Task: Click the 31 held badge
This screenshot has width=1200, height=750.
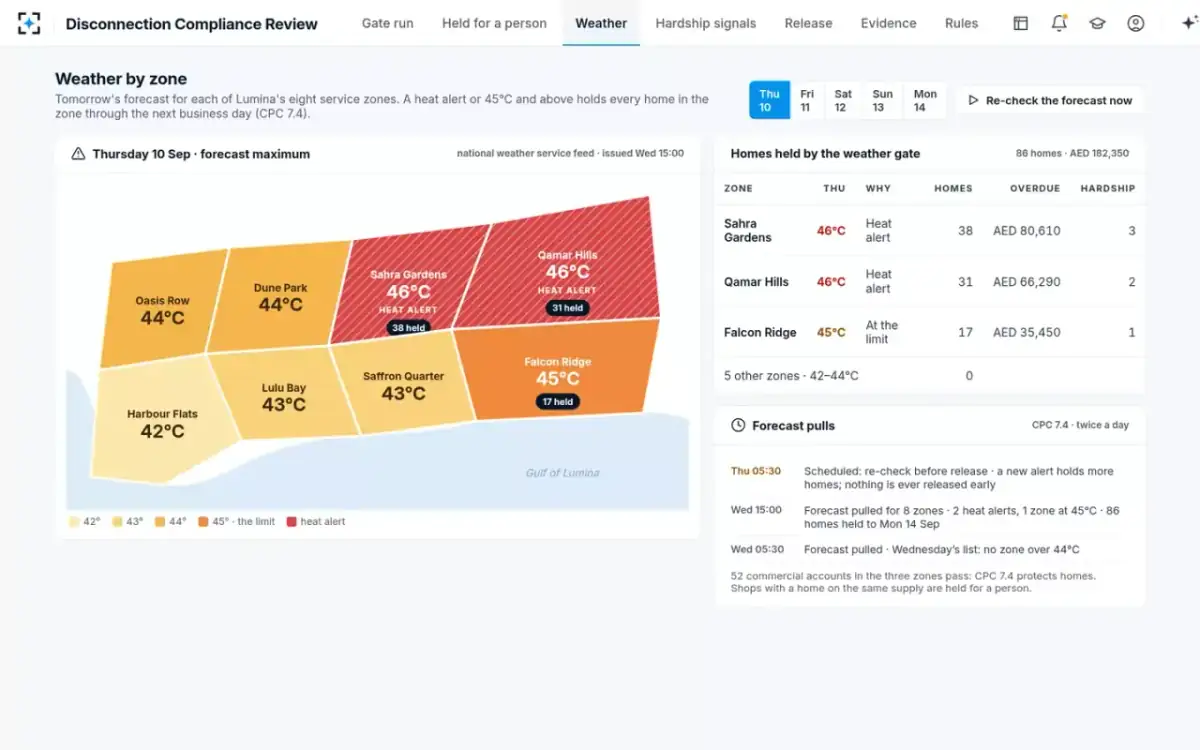Action: click(567, 308)
